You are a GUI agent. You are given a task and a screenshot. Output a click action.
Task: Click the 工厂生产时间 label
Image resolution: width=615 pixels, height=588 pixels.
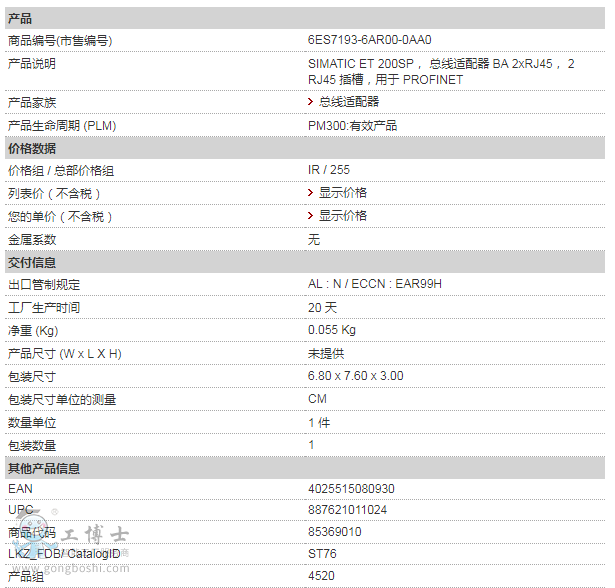(44, 308)
